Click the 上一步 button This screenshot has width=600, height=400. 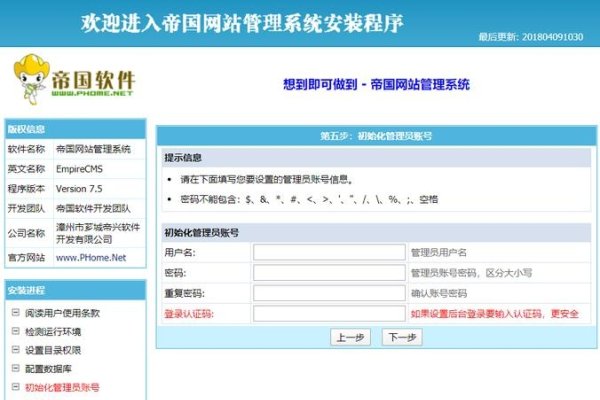click(x=350, y=337)
